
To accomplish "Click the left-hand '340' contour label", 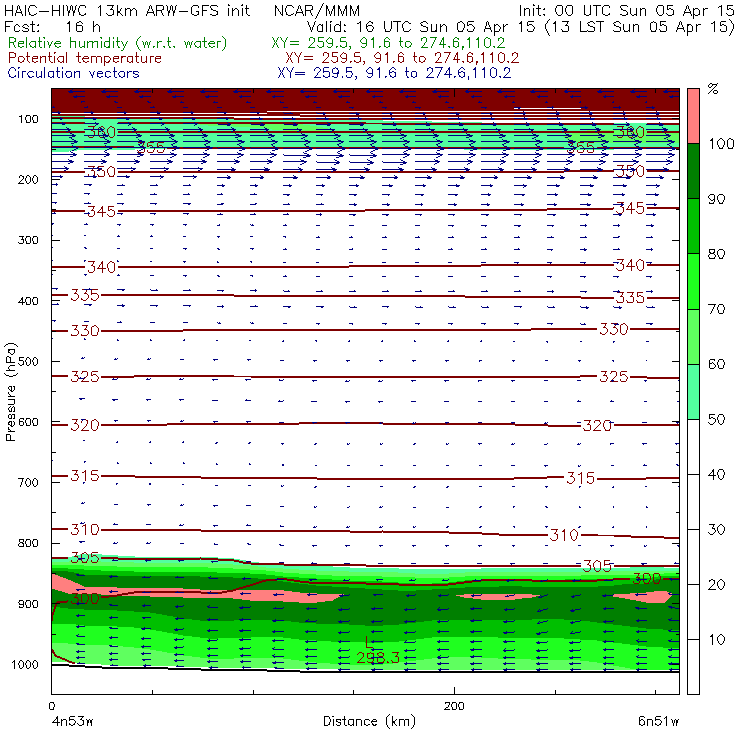I will point(101,267).
